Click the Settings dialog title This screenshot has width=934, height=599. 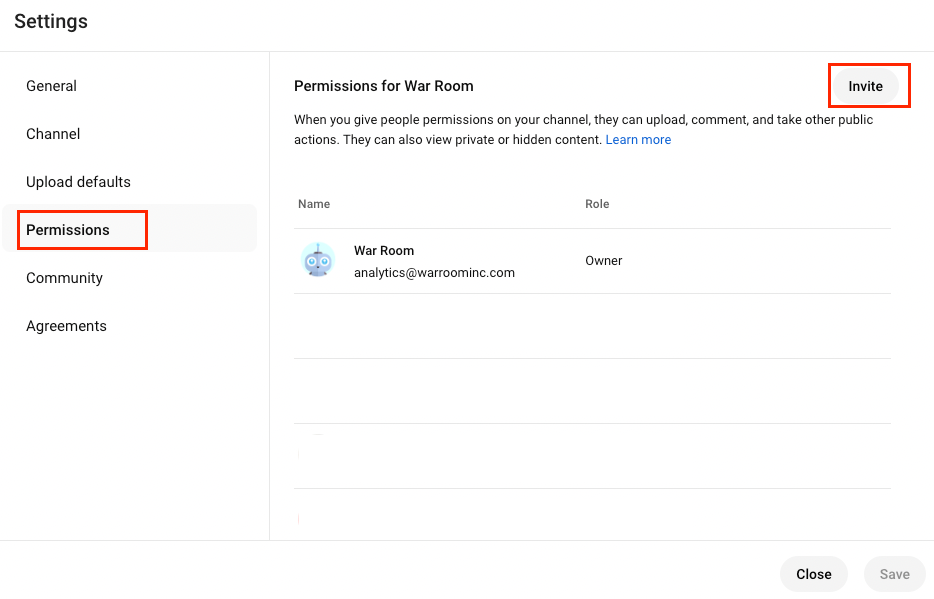(51, 21)
